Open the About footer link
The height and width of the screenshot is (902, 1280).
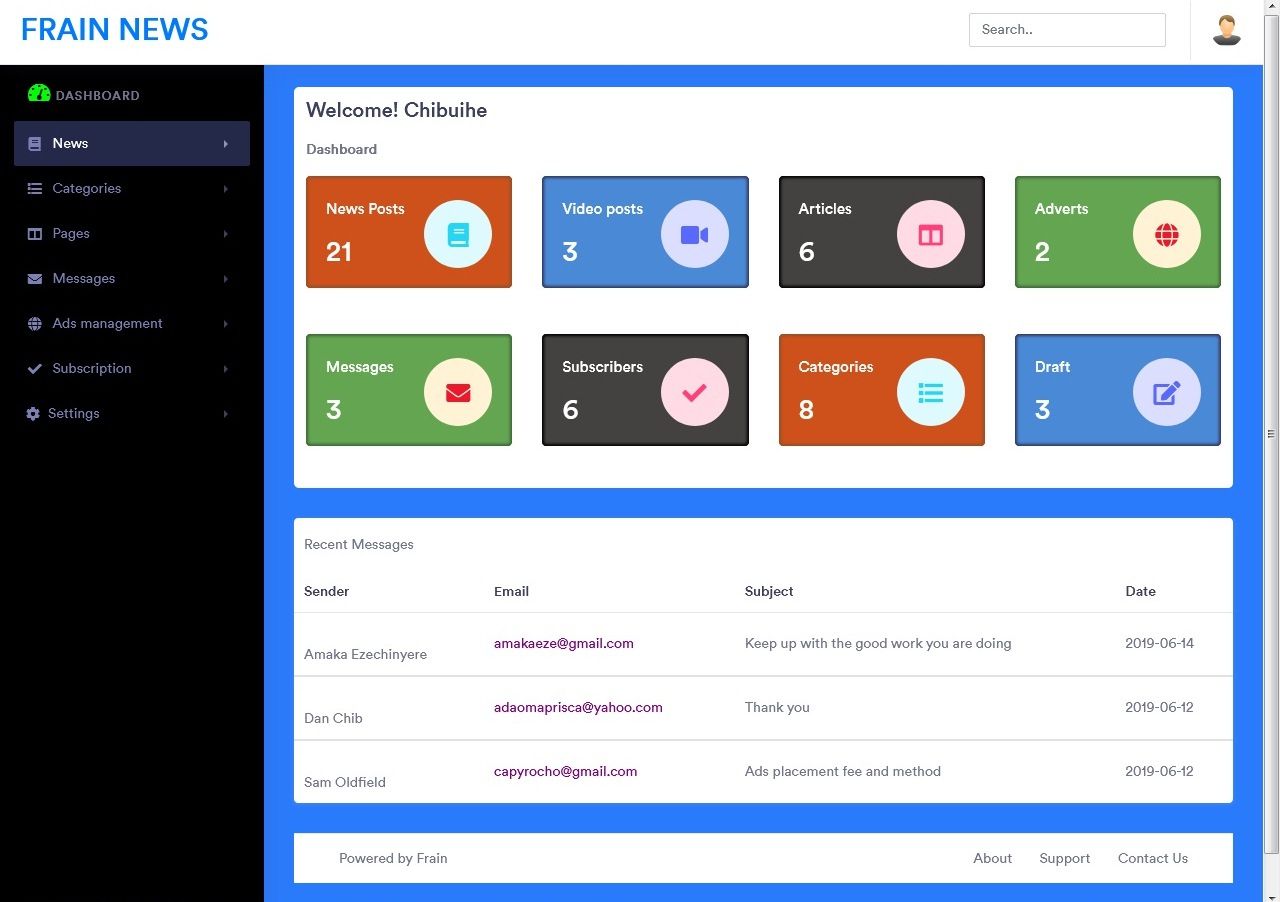pos(993,858)
